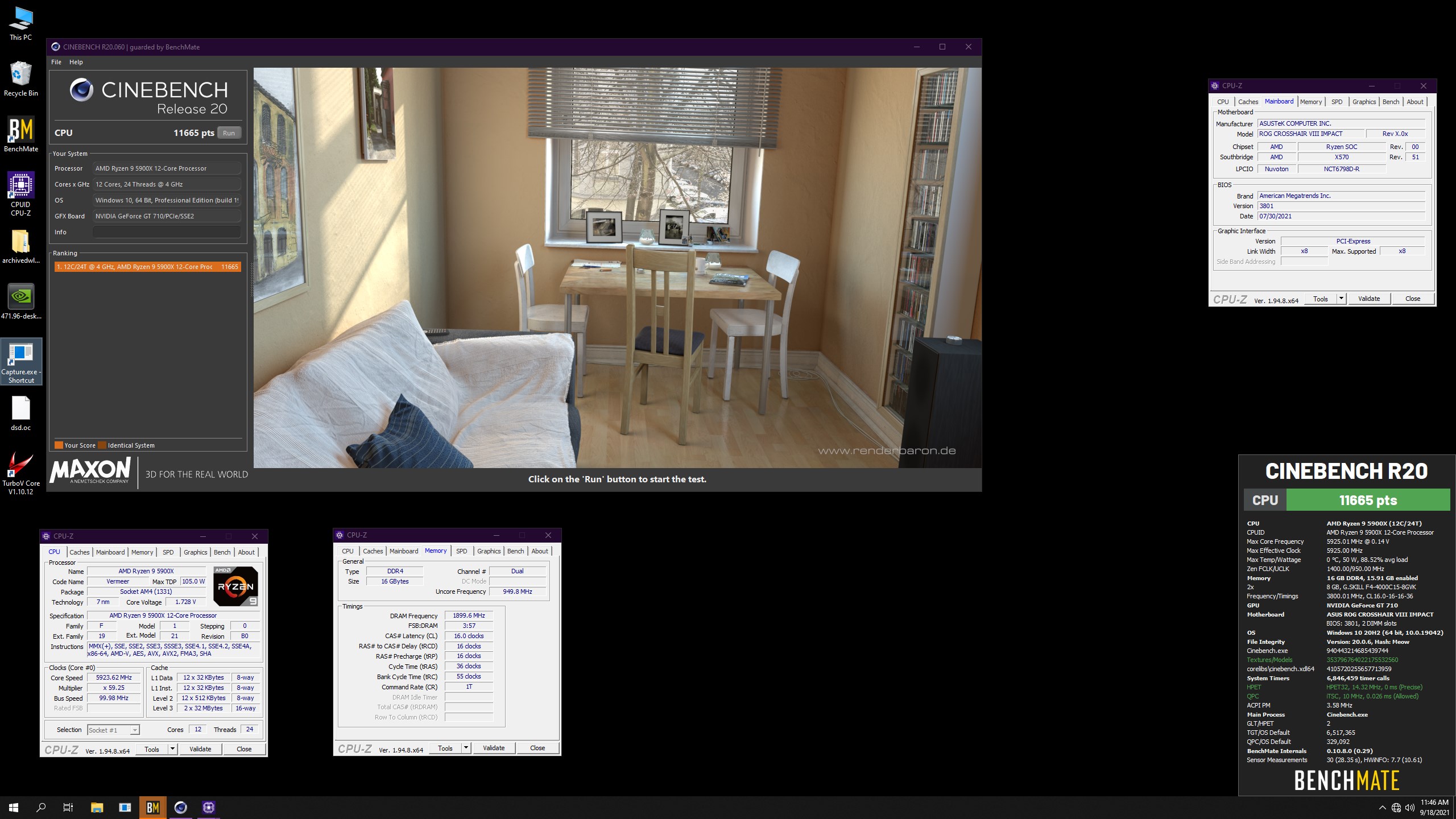
Task: Switch to SPD tab in CPU-Z Memory window
Action: (462, 551)
